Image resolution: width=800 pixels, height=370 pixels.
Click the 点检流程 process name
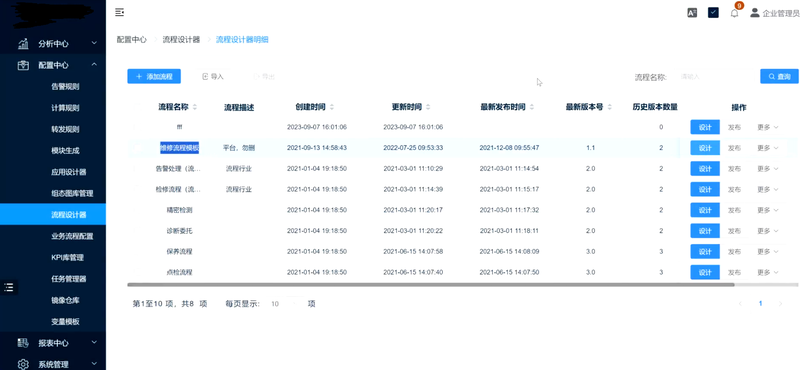click(x=179, y=273)
